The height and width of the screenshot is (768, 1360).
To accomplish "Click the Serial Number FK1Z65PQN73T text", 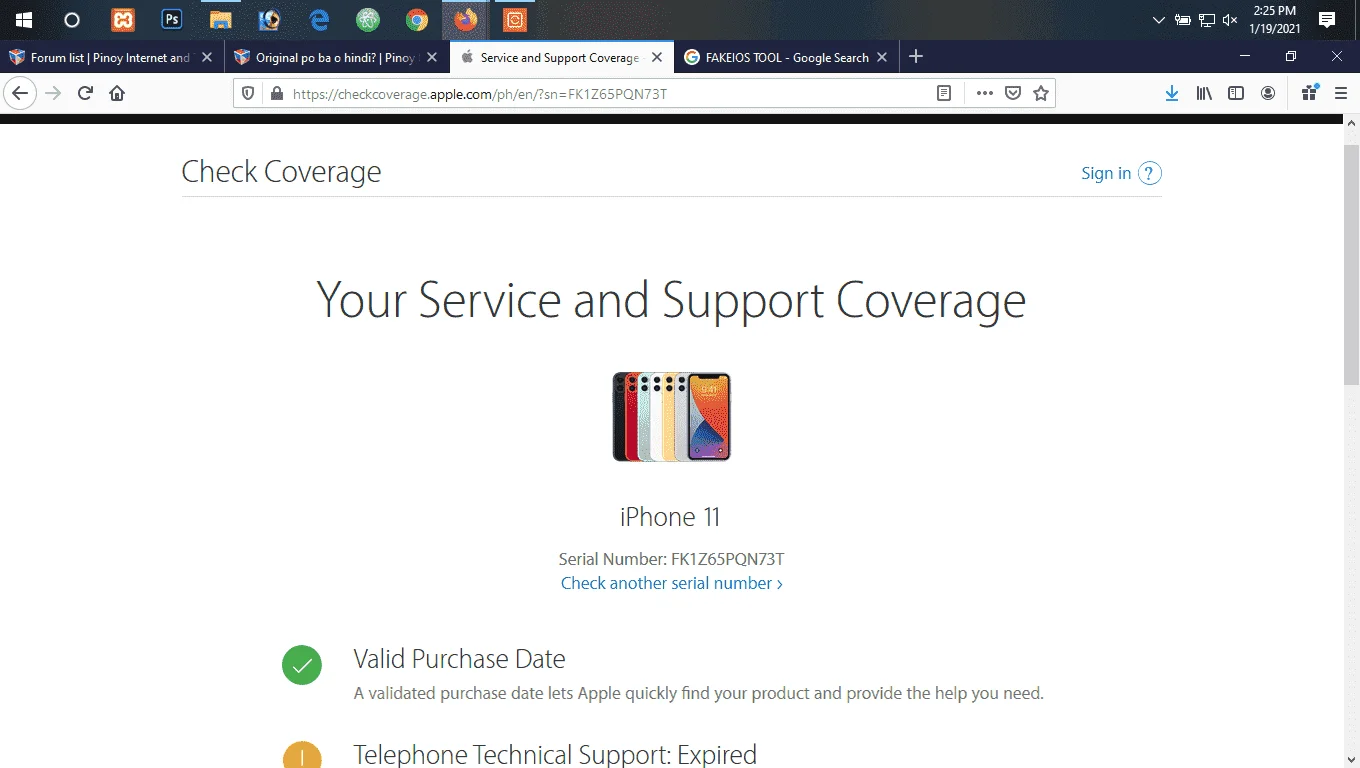I will pyautogui.click(x=671, y=559).
